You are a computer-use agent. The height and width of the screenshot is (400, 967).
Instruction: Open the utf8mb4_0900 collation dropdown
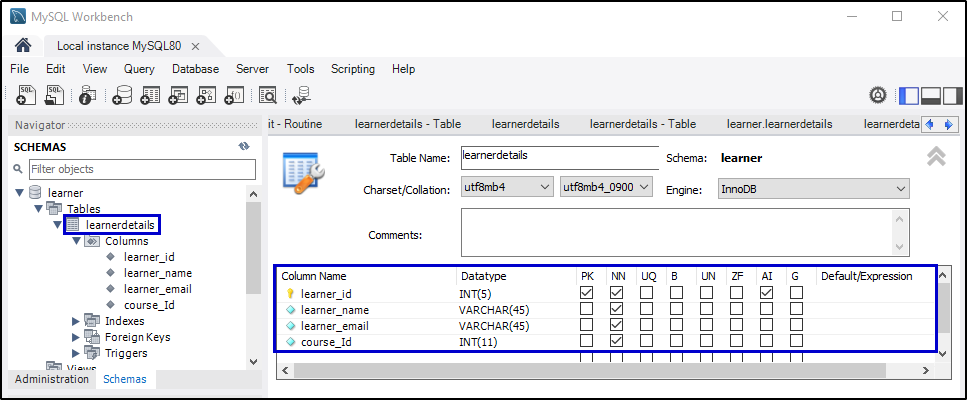coord(606,187)
